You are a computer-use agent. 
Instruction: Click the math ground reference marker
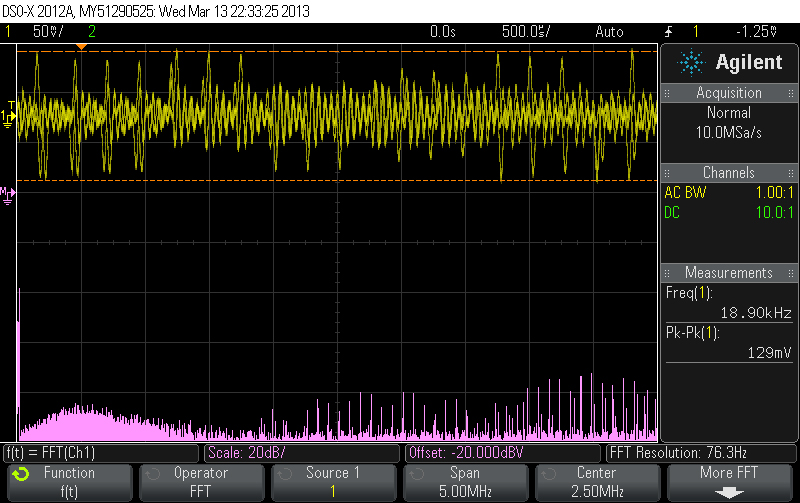[8, 195]
